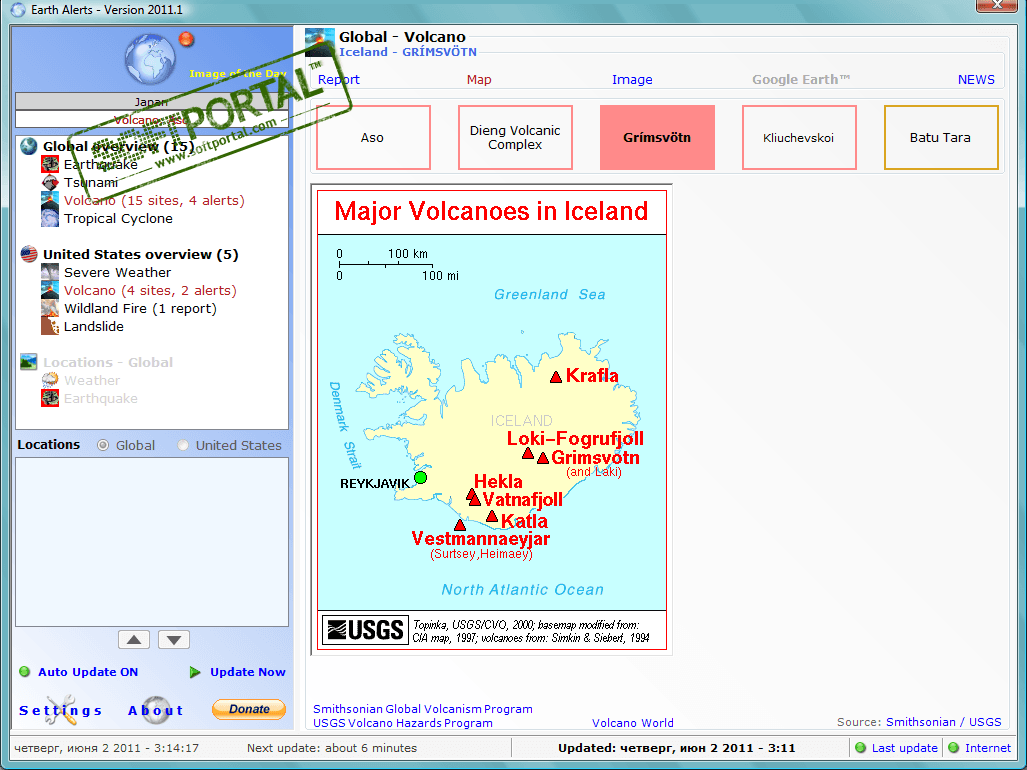Select Volcano (4 sites, 2 alerts)

[x=150, y=290]
